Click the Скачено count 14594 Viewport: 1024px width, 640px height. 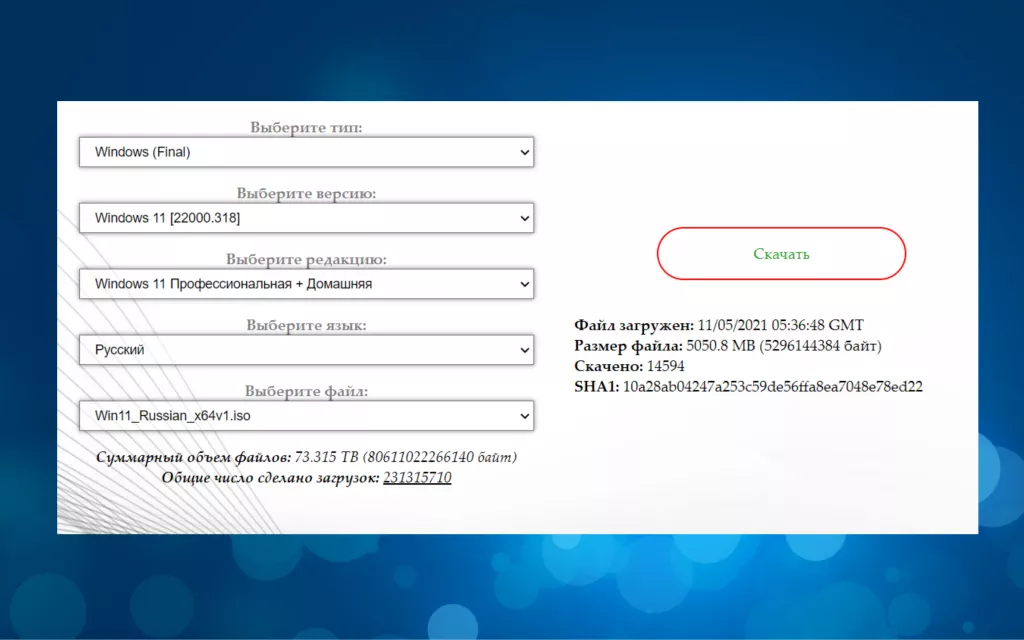tap(665, 366)
